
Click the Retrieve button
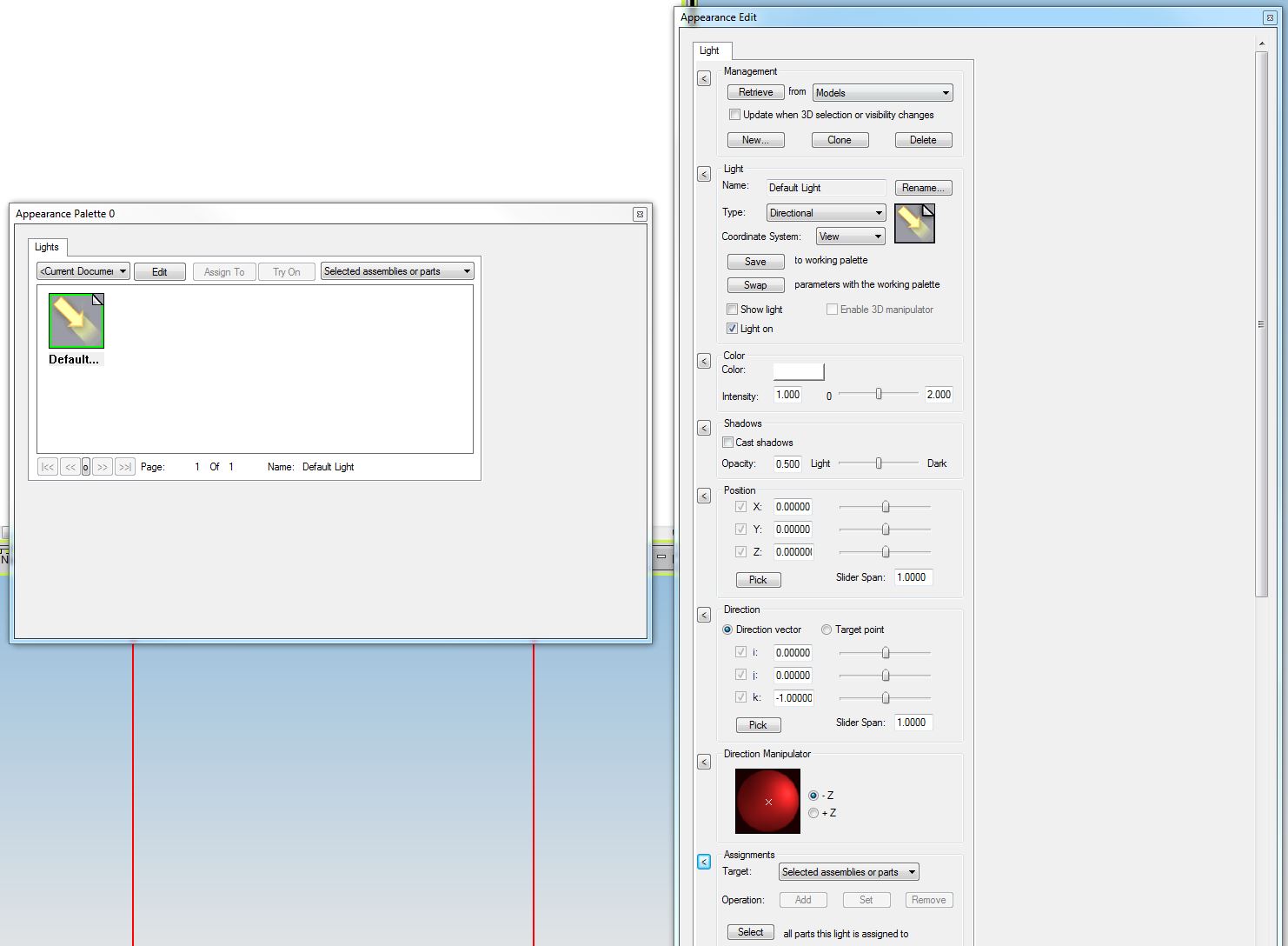[x=755, y=92]
